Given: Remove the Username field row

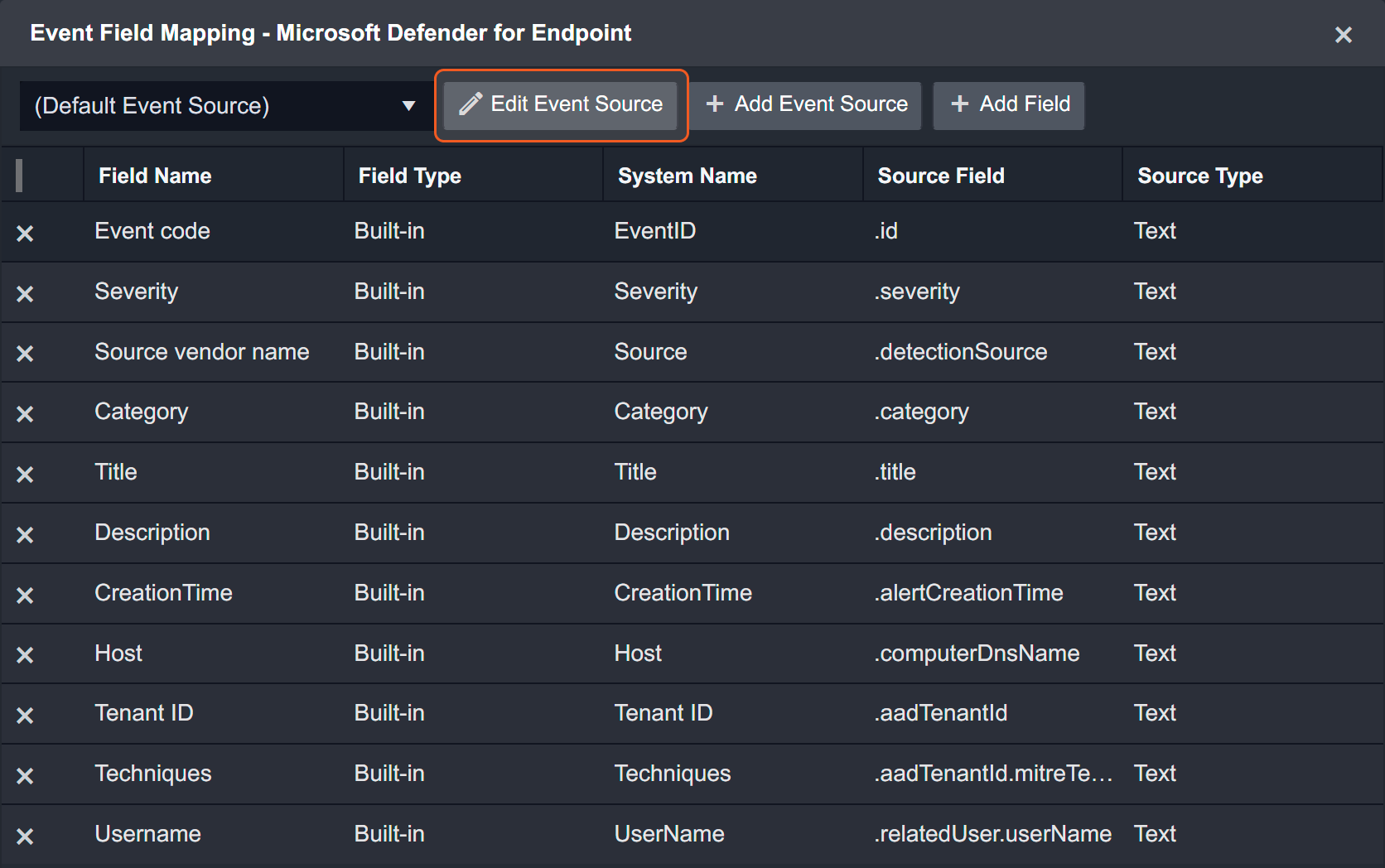Looking at the screenshot, I should [x=25, y=837].
